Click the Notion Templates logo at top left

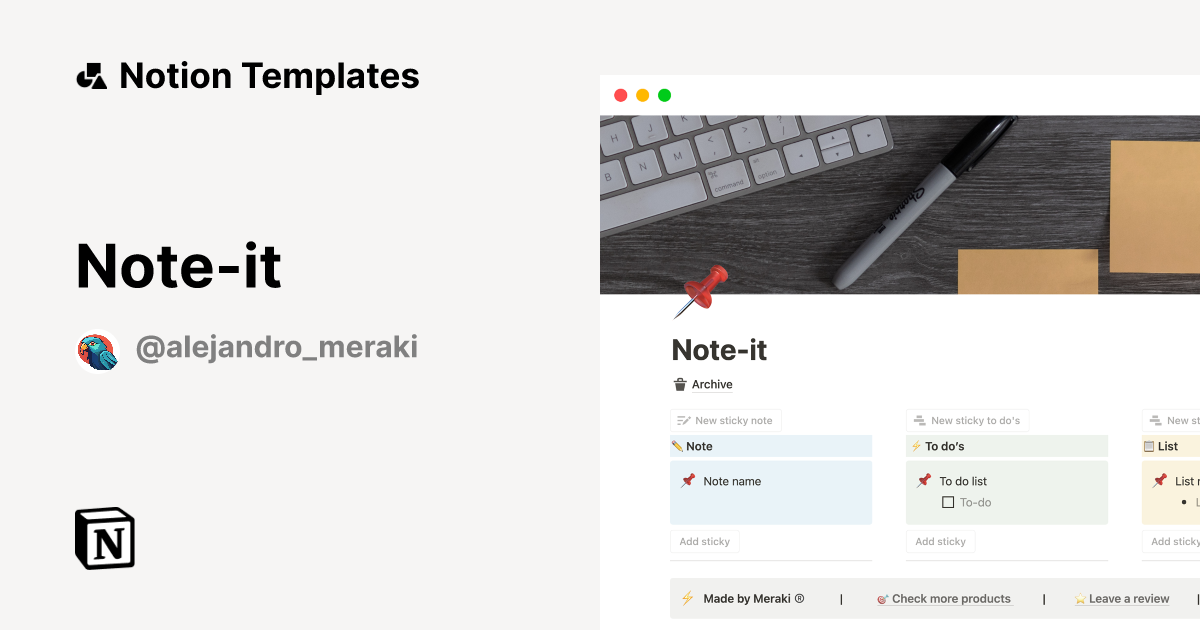coord(92,75)
